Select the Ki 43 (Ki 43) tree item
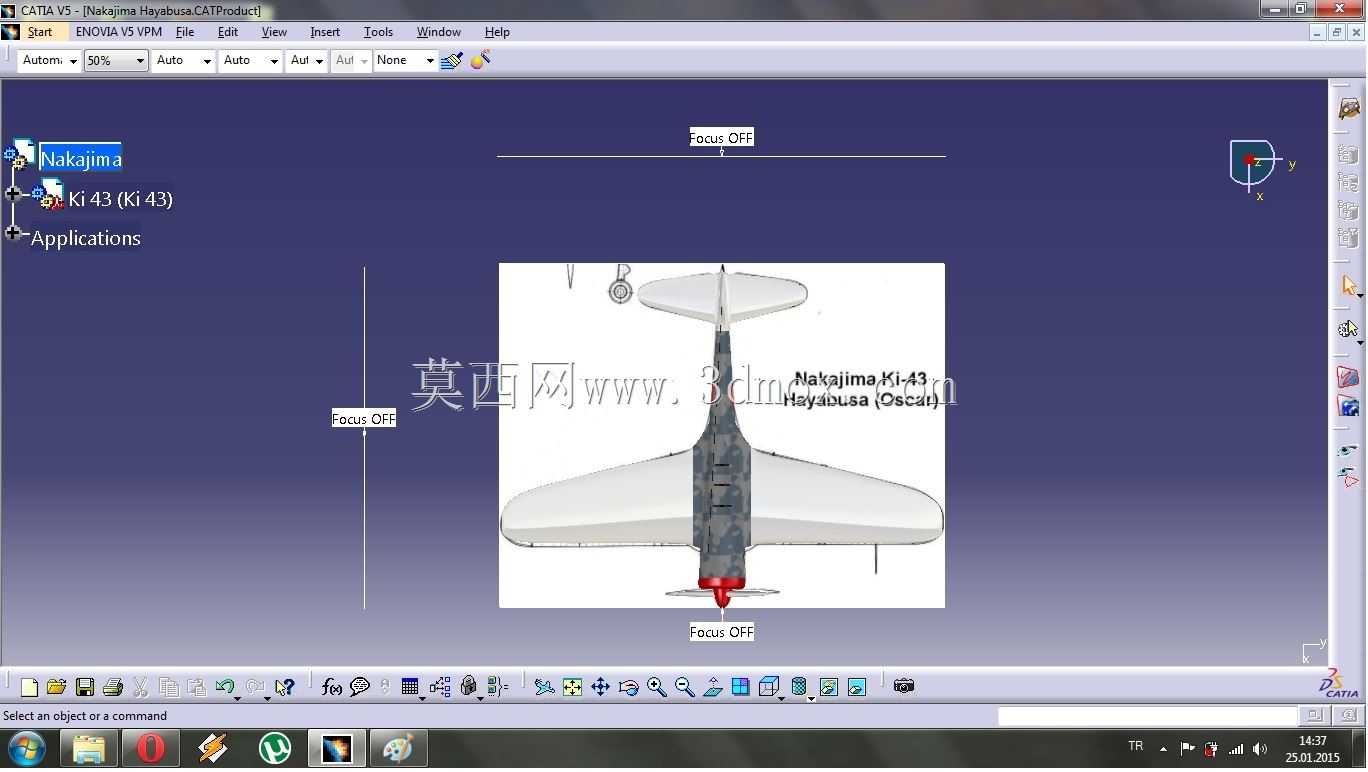1368x772 pixels. click(x=120, y=199)
